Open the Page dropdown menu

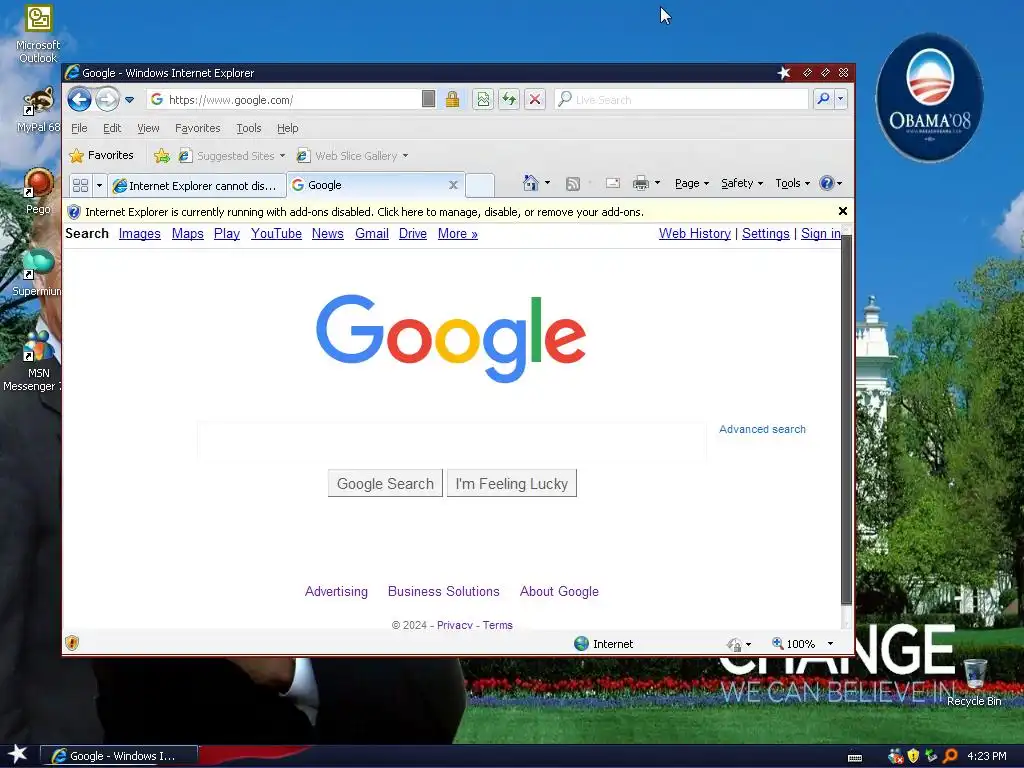click(x=692, y=184)
